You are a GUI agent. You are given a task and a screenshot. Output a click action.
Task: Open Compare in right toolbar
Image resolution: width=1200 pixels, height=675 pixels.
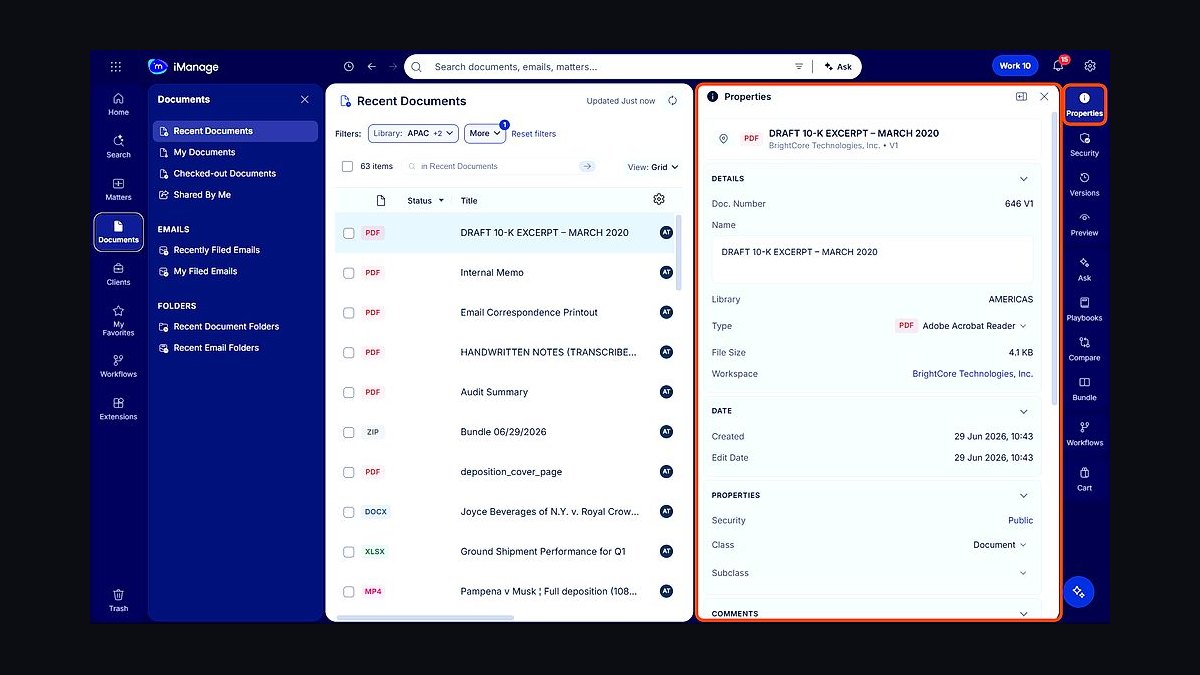point(1084,349)
